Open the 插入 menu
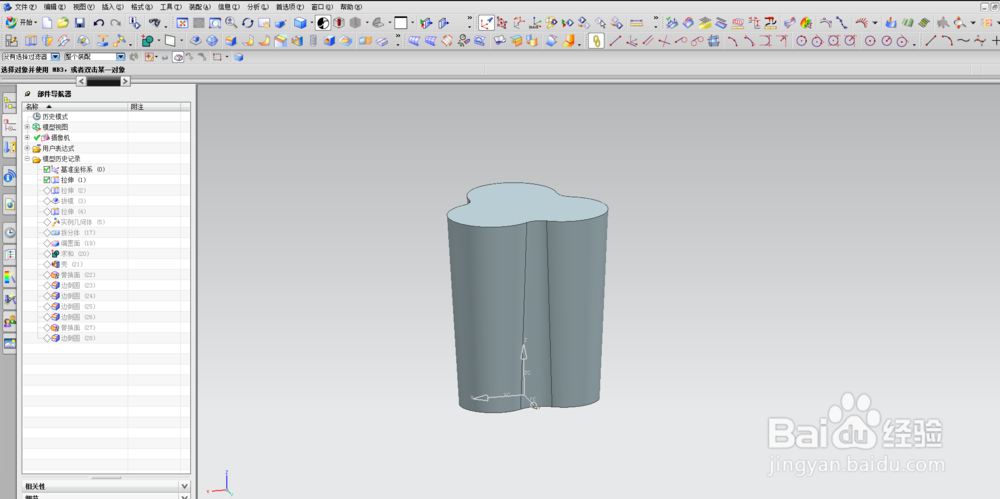The height and width of the screenshot is (499, 1000). click(x=113, y=6)
